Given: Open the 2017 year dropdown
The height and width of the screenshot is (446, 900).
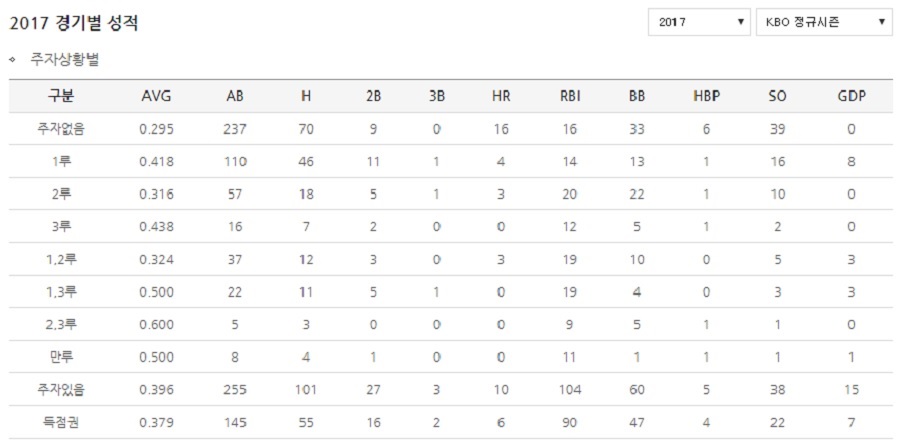Looking at the screenshot, I should click(x=699, y=22).
